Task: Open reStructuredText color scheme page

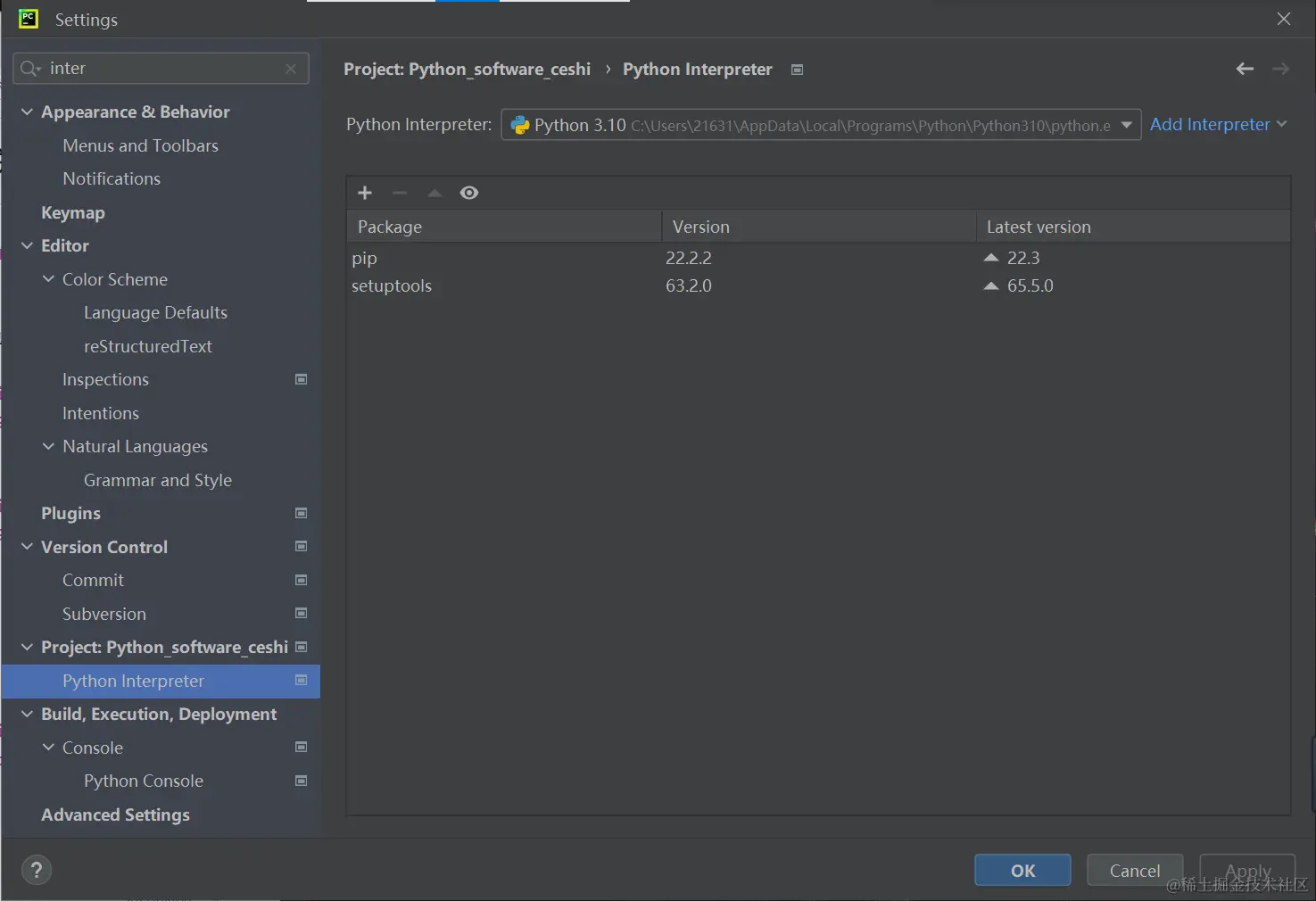Action: tap(148, 346)
